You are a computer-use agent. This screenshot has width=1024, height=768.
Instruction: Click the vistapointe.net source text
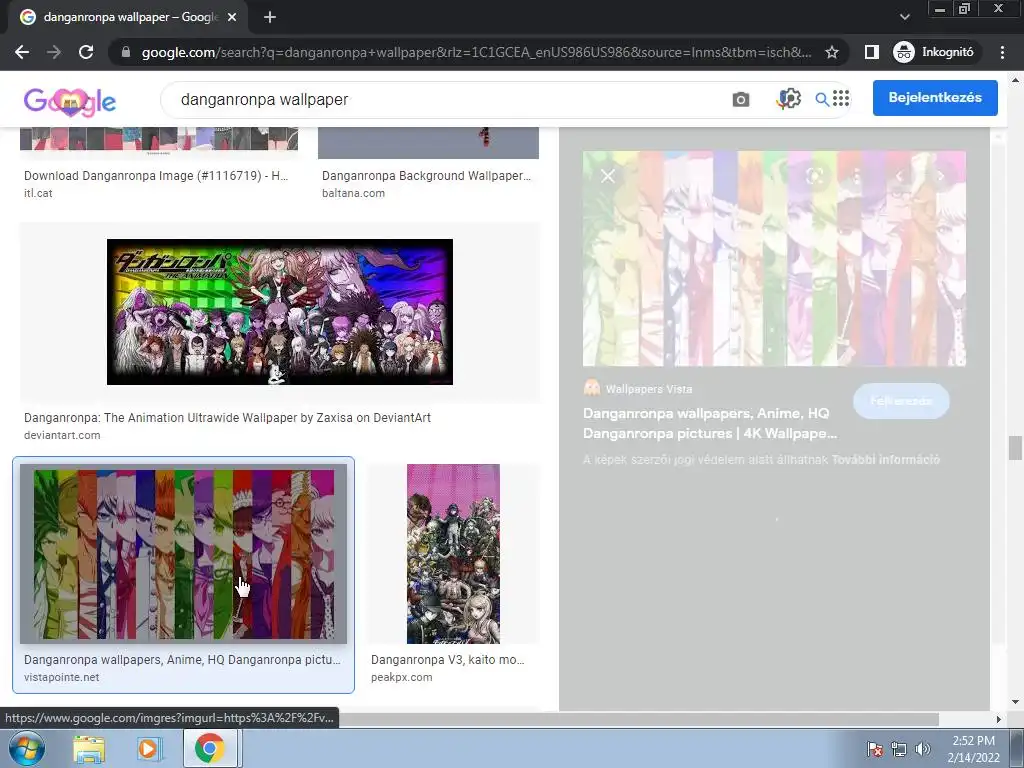pyautogui.click(x=61, y=677)
